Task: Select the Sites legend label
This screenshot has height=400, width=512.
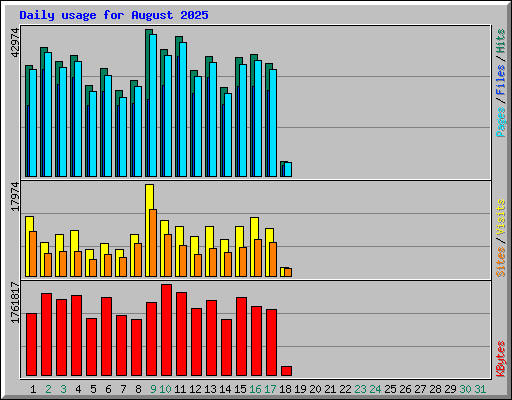Action: 500,262
